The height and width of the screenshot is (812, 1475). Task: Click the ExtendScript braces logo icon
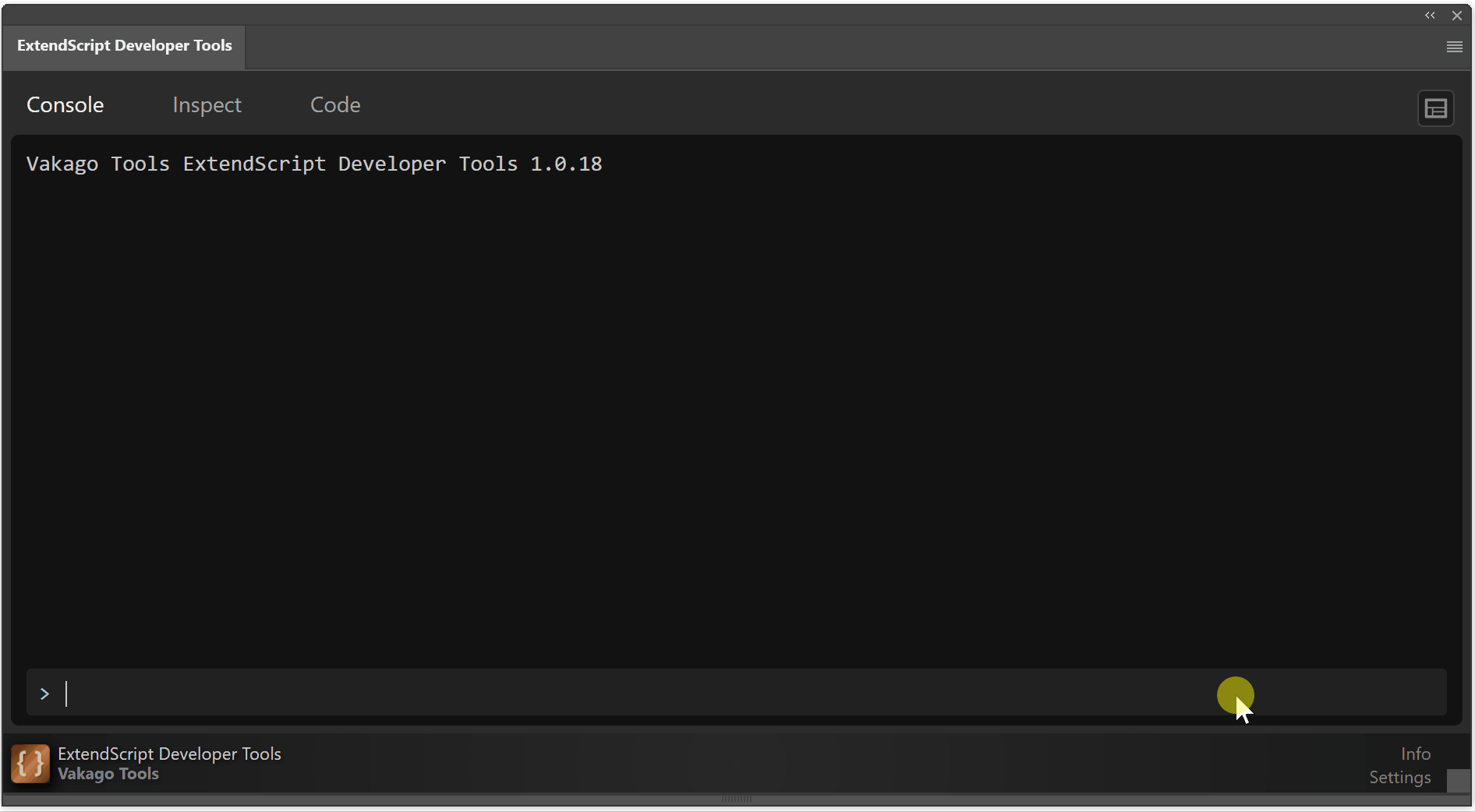[x=30, y=764]
